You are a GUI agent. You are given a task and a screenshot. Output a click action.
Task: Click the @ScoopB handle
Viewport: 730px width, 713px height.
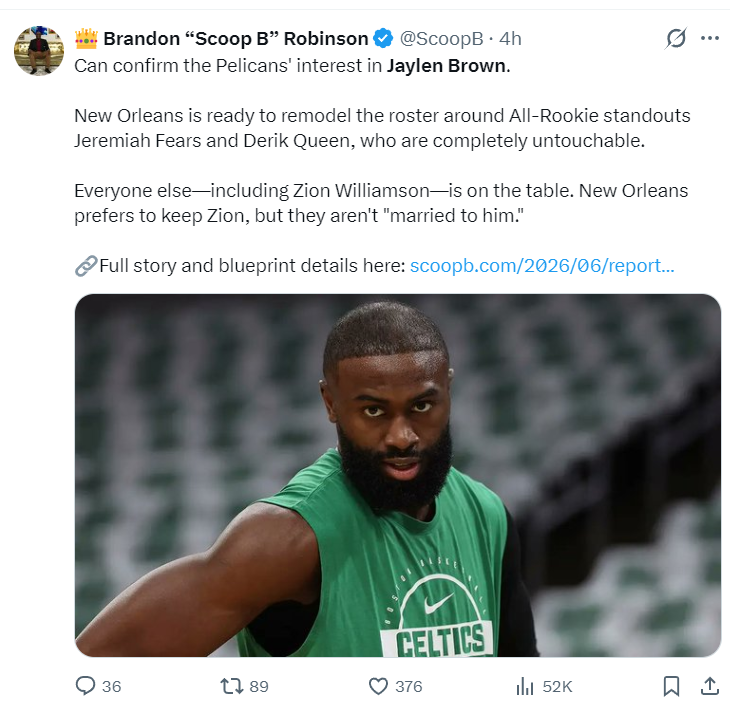[441, 39]
